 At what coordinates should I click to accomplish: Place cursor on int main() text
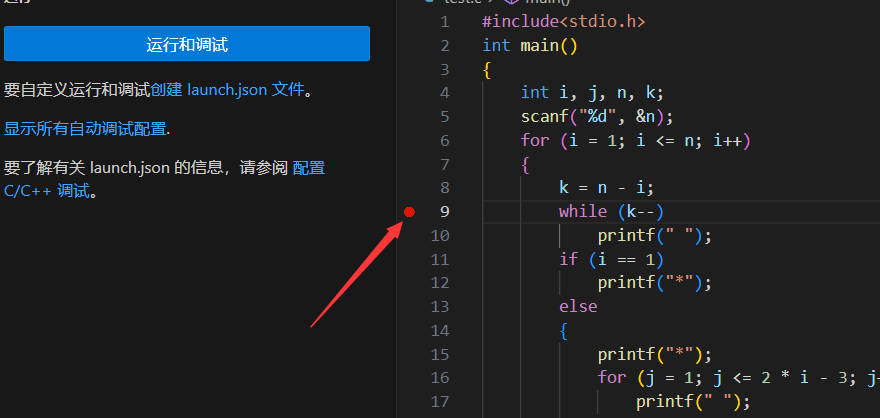click(x=530, y=45)
